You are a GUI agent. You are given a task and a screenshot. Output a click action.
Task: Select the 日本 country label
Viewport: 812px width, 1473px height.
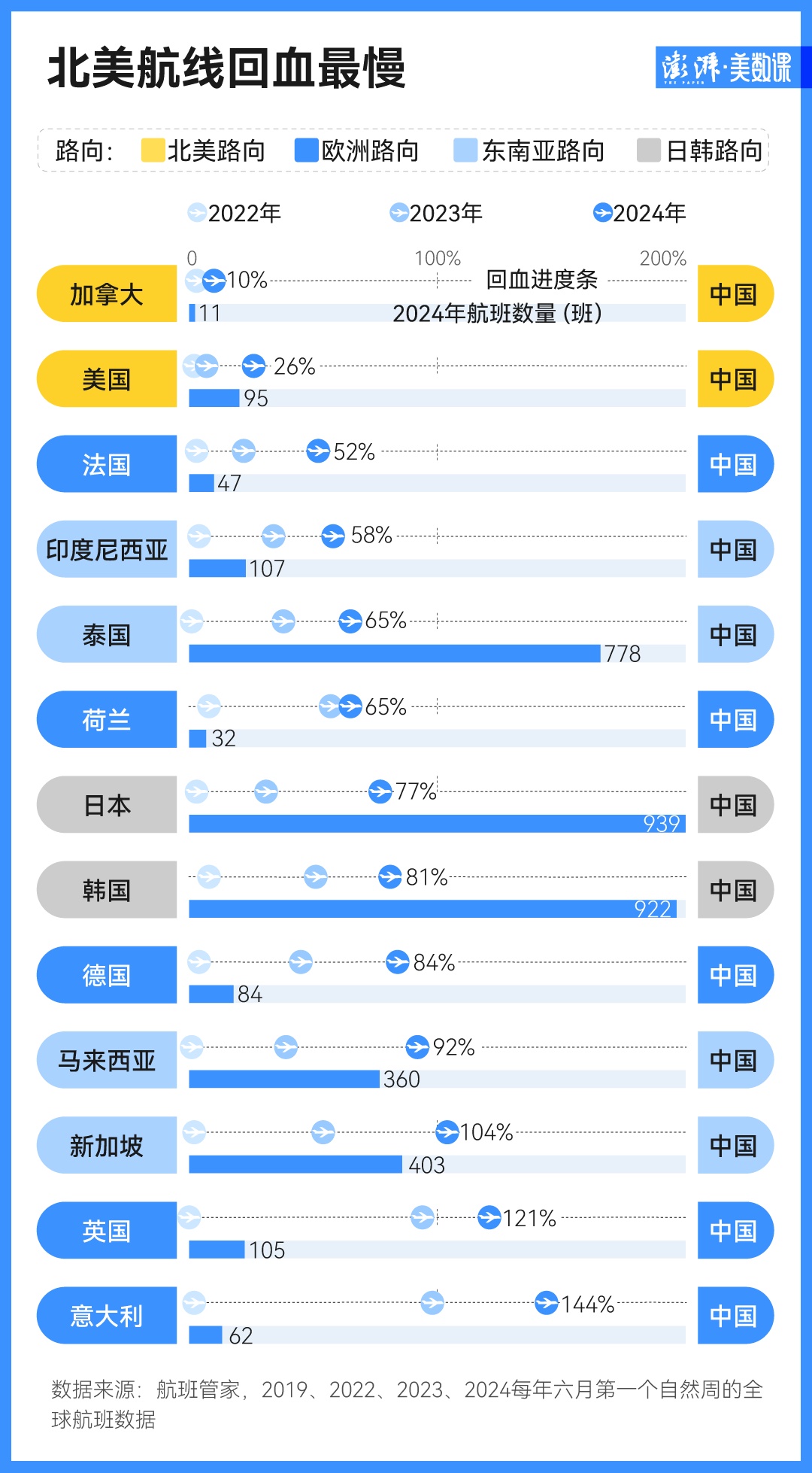[x=107, y=805]
